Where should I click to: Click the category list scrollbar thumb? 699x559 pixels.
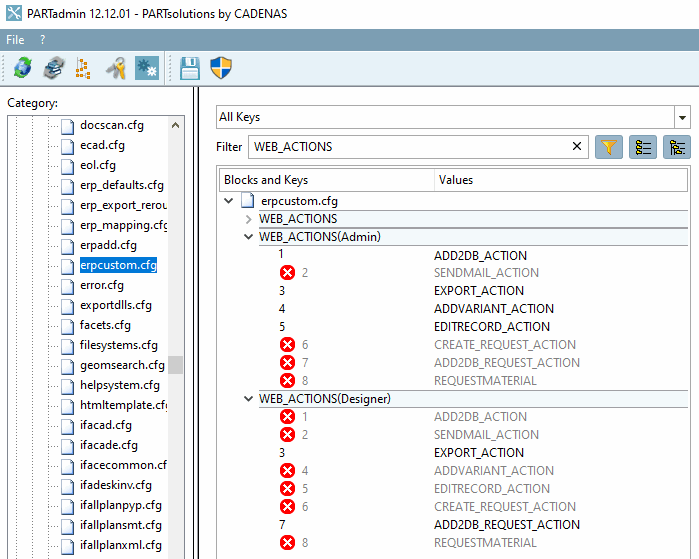(176, 365)
